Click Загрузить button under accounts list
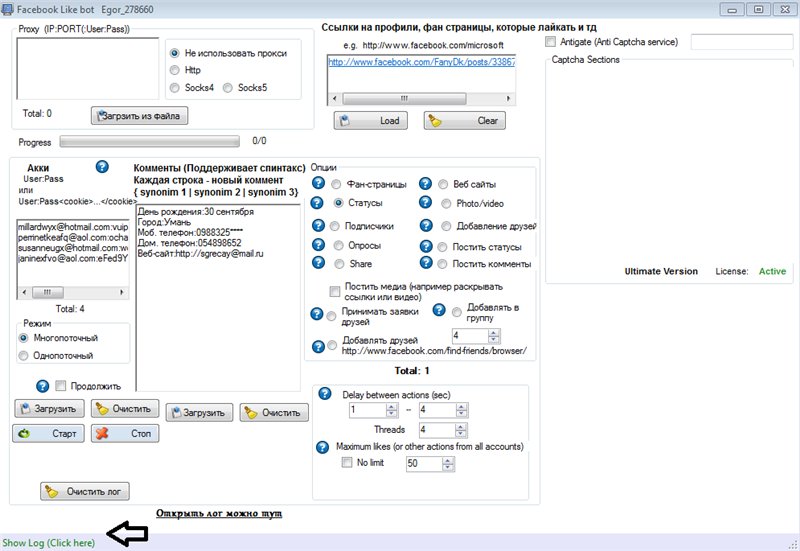Screen dimensions: 800x551 [48, 409]
